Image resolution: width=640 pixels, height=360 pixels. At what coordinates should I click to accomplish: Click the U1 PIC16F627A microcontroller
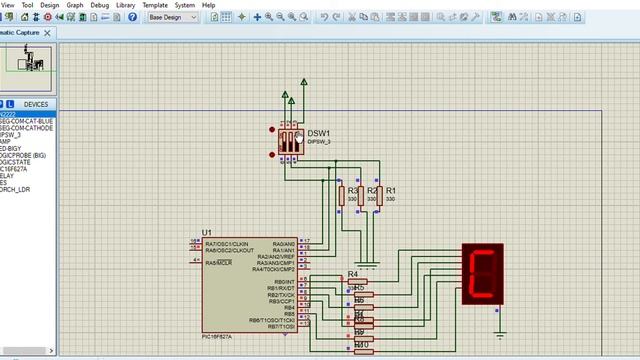click(250, 285)
